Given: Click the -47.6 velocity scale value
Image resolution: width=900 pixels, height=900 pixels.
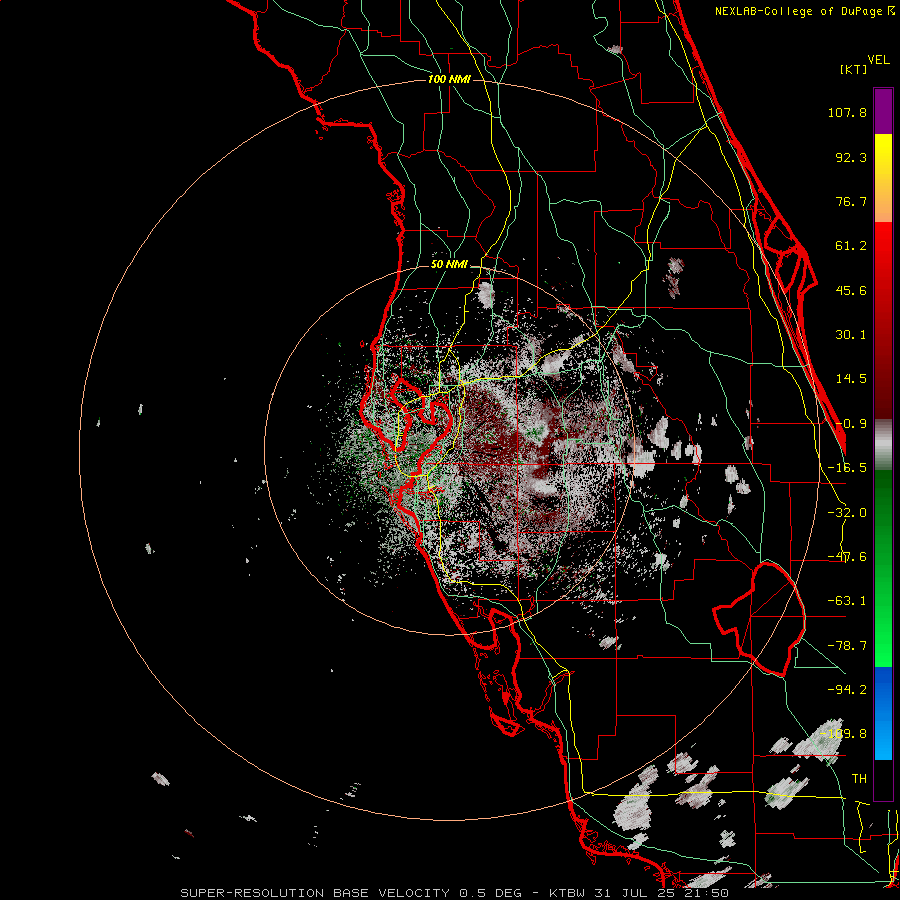Looking at the screenshot, I should (x=847, y=557).
